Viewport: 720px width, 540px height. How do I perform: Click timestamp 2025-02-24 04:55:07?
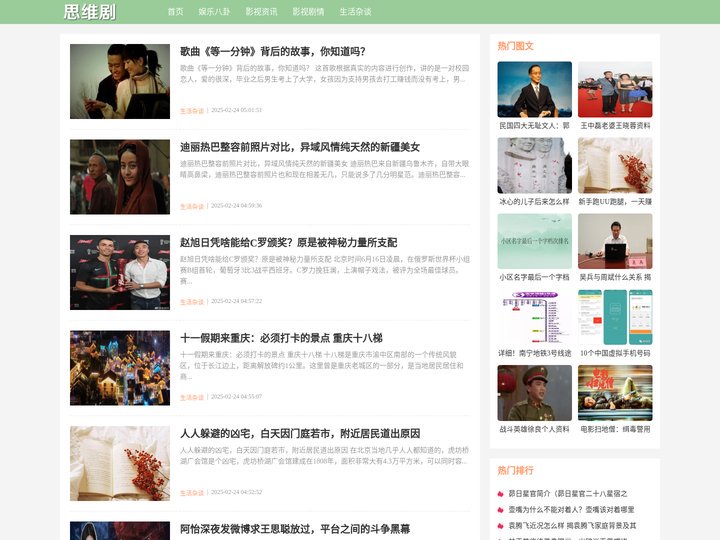point(236,397)
